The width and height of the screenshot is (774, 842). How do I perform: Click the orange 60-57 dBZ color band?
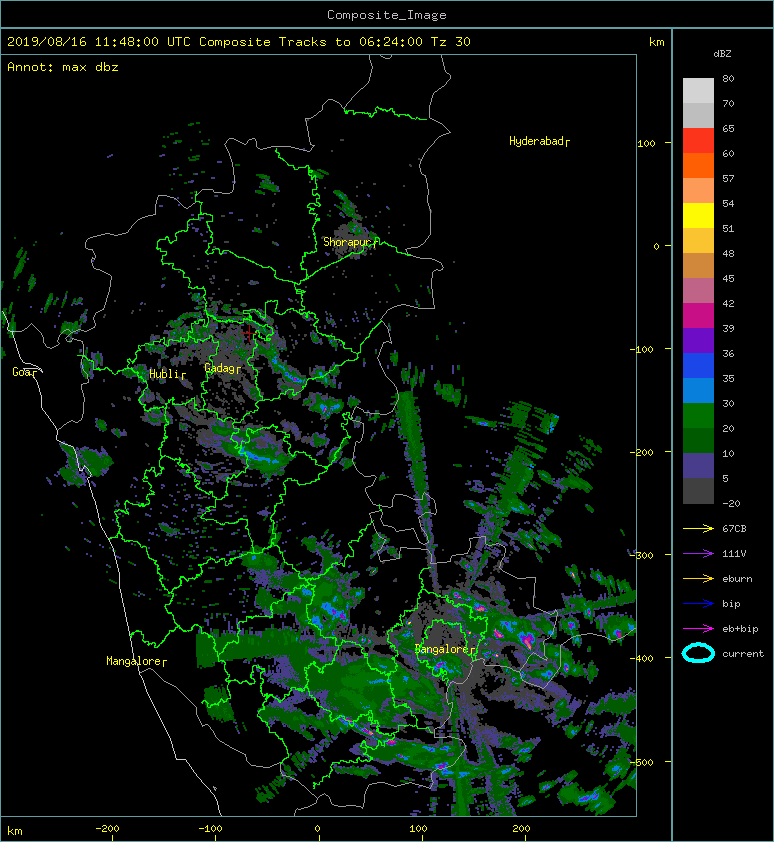point(698,165)
